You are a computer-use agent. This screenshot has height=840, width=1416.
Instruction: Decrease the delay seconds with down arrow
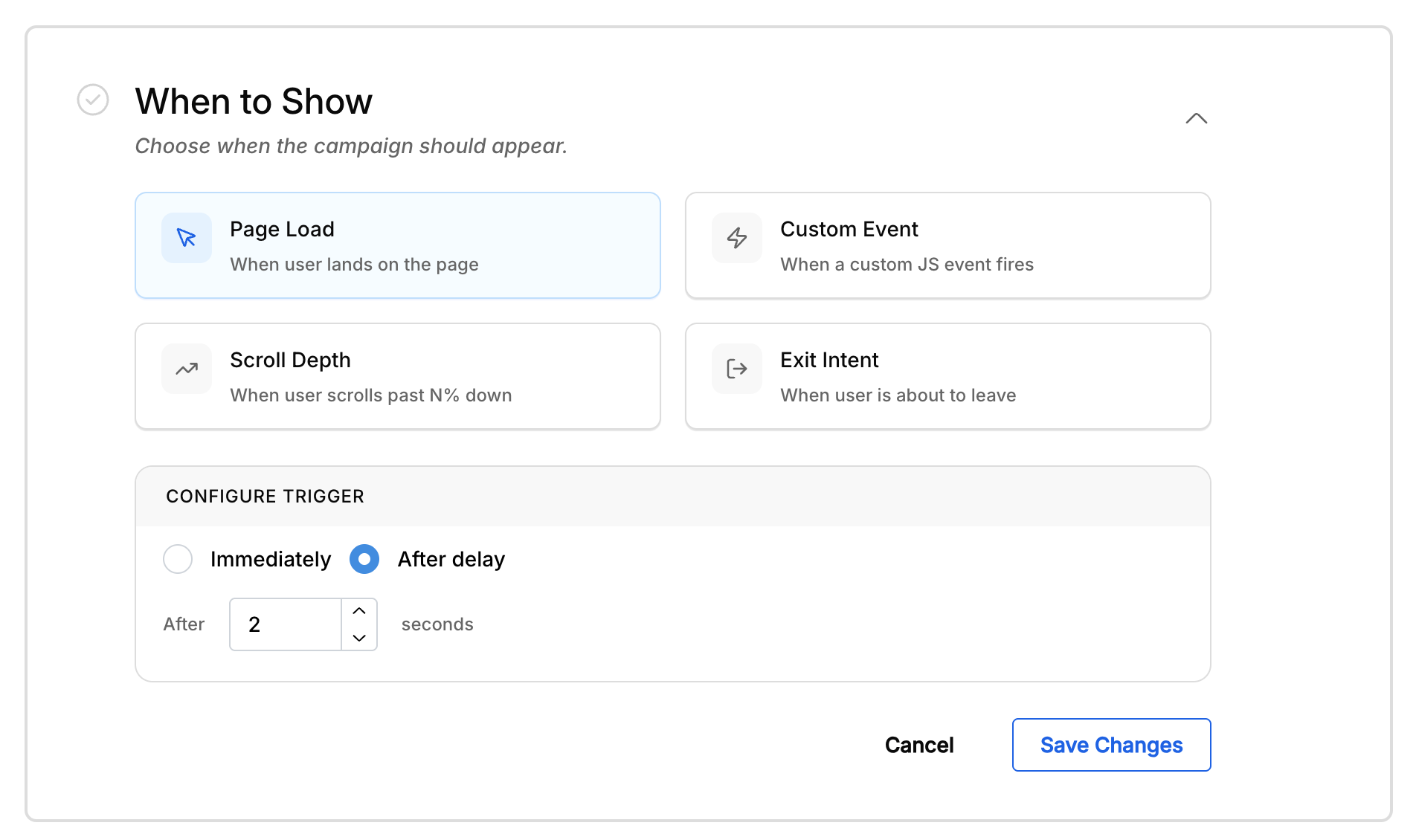pyautogui.click(x=359, y=638)
